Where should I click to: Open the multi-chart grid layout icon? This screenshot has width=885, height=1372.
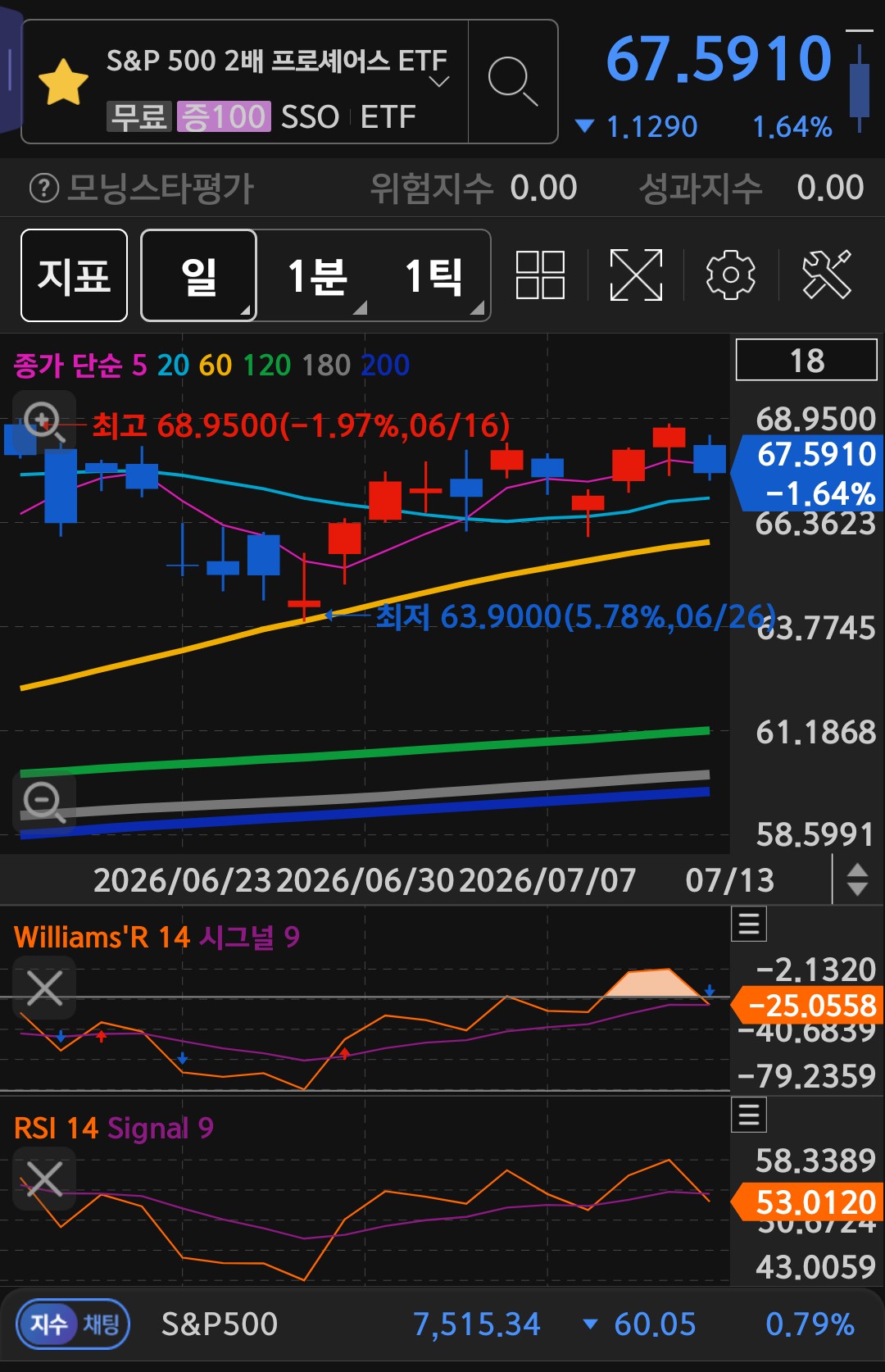coord(540,275)
